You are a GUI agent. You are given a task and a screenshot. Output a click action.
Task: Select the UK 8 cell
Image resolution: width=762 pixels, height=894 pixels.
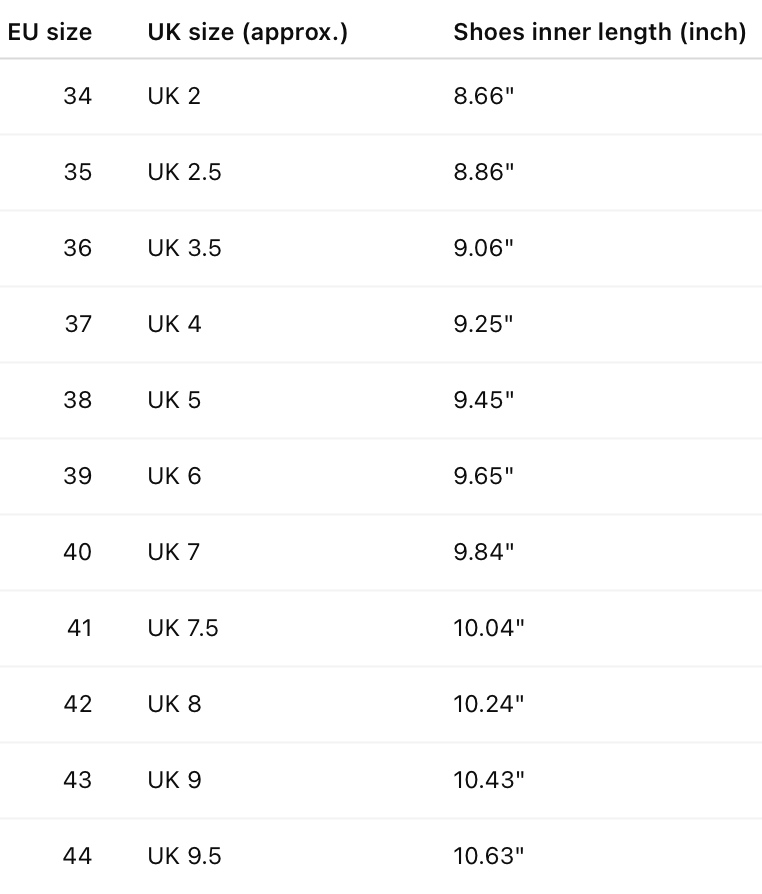(x=174, y=704)
